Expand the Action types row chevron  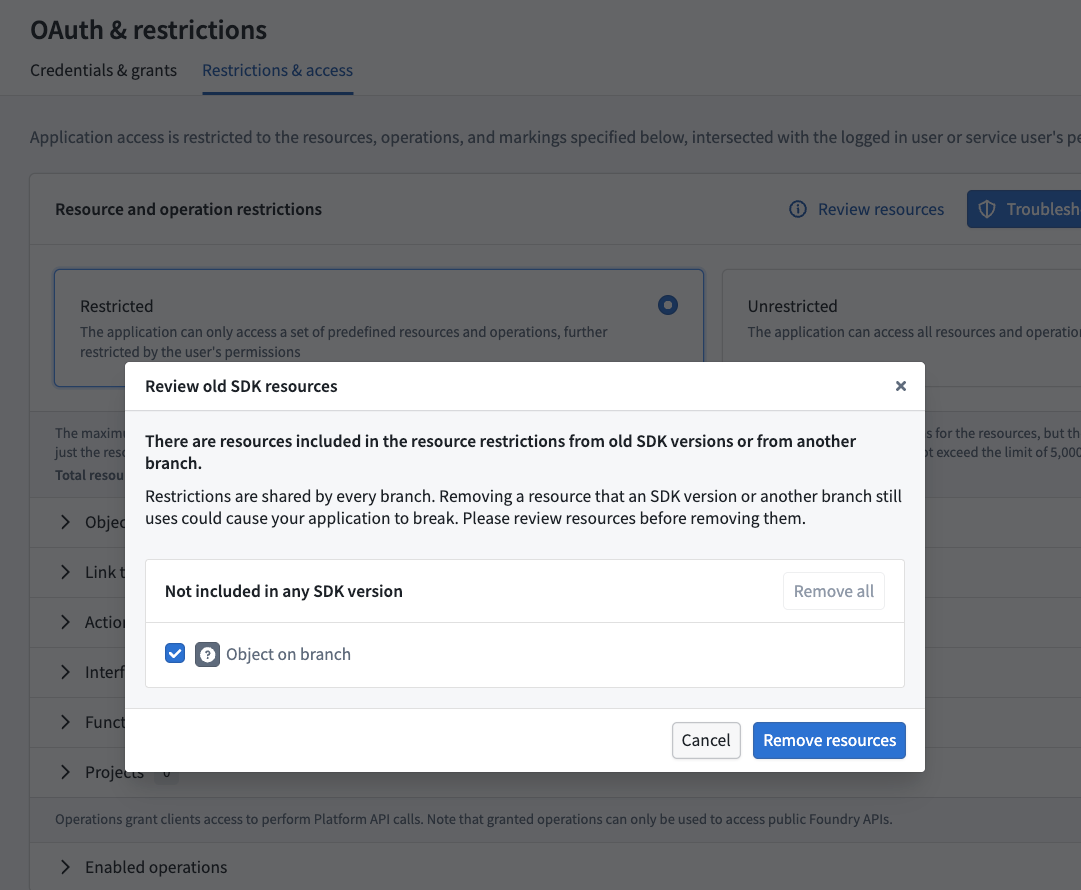65,622
